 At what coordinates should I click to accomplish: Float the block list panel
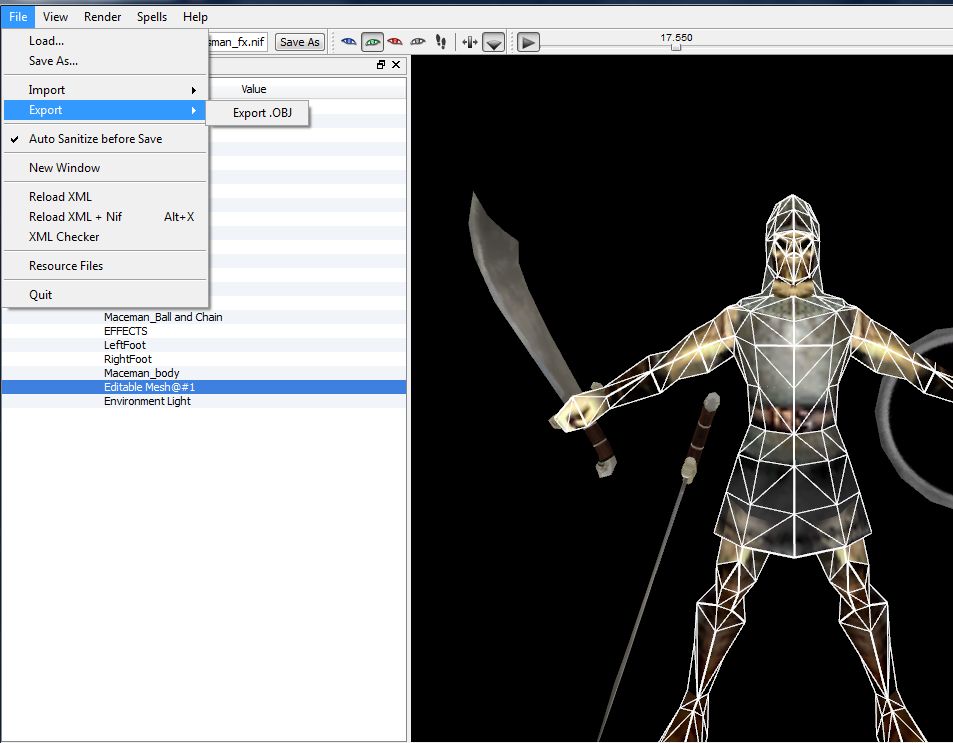coord(381,64)
